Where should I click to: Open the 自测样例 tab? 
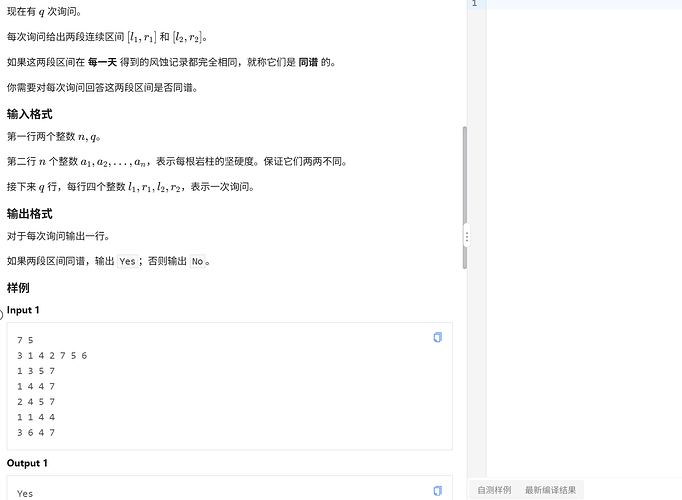coord(494,490)
